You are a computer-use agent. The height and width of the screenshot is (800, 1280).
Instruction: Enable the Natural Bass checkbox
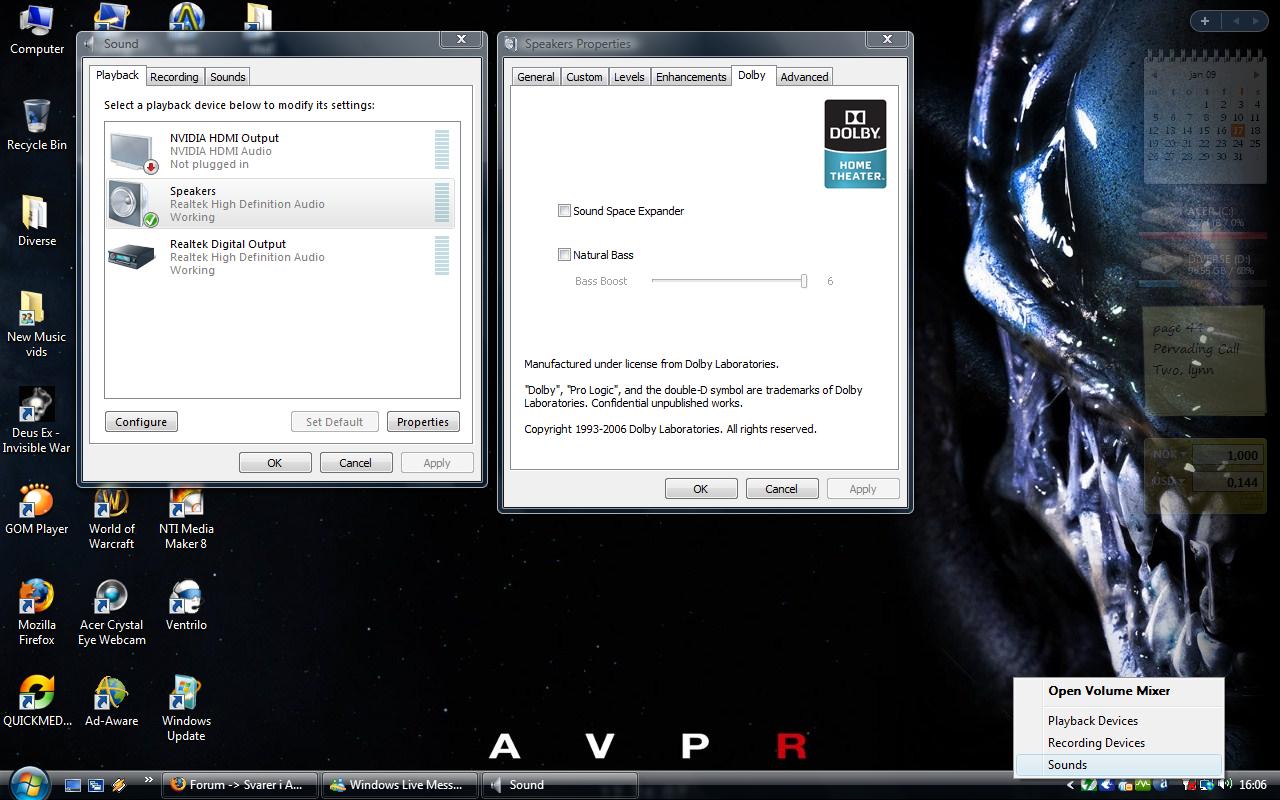[564, 255]
